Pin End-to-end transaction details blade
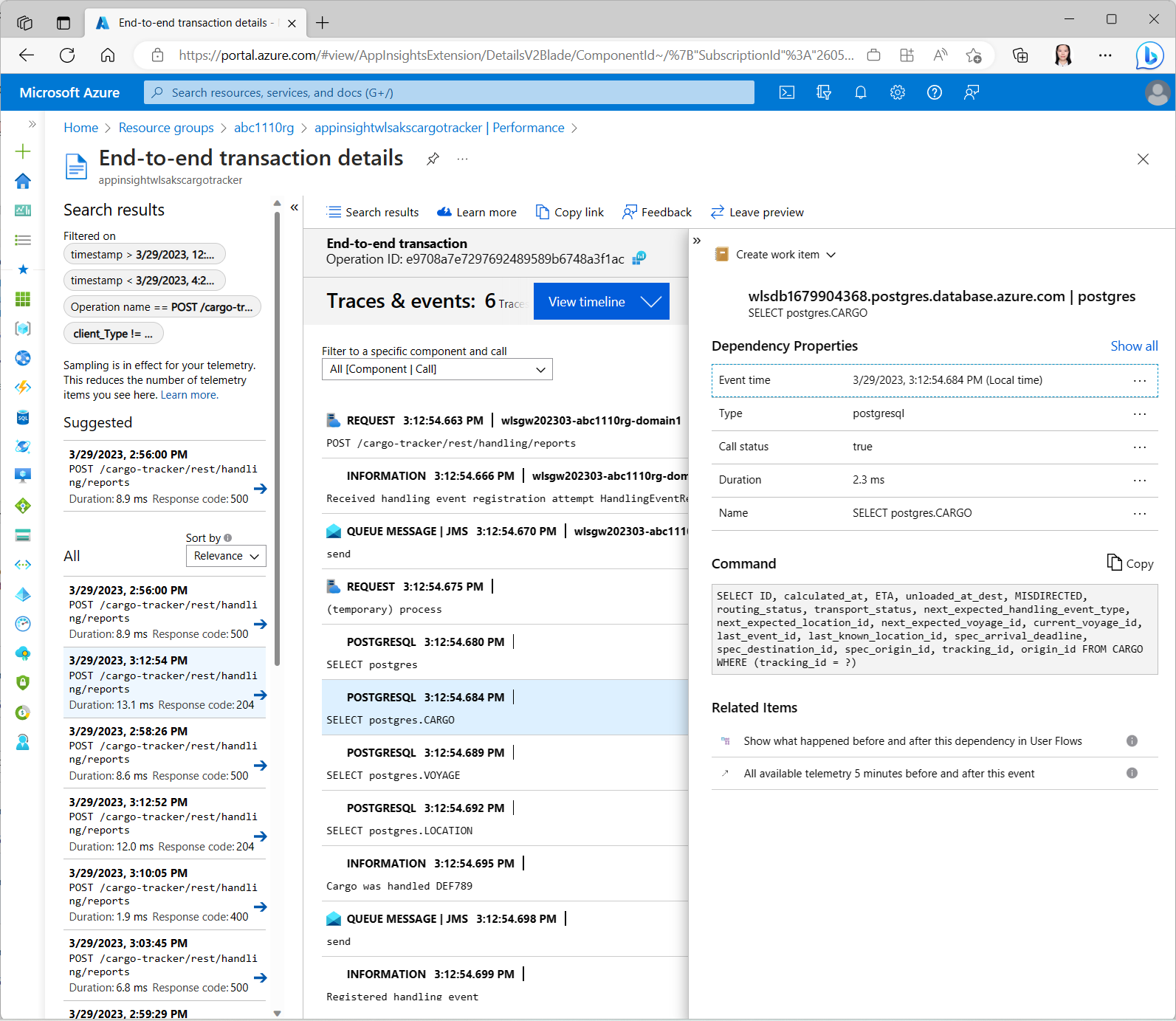The height and width of the screenshot is (1021, 1176). (433, 159)
